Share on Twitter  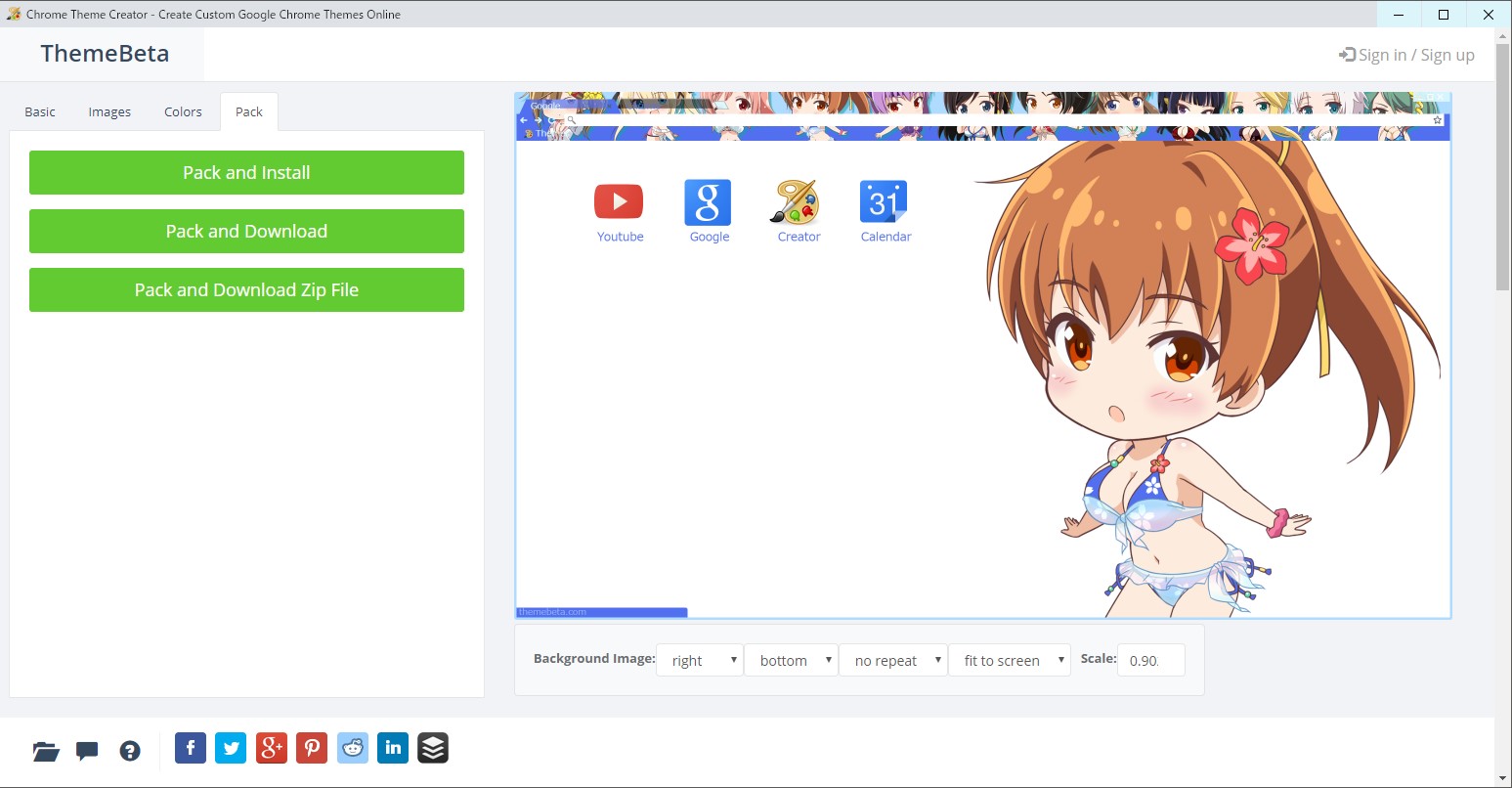click(231, 748)
